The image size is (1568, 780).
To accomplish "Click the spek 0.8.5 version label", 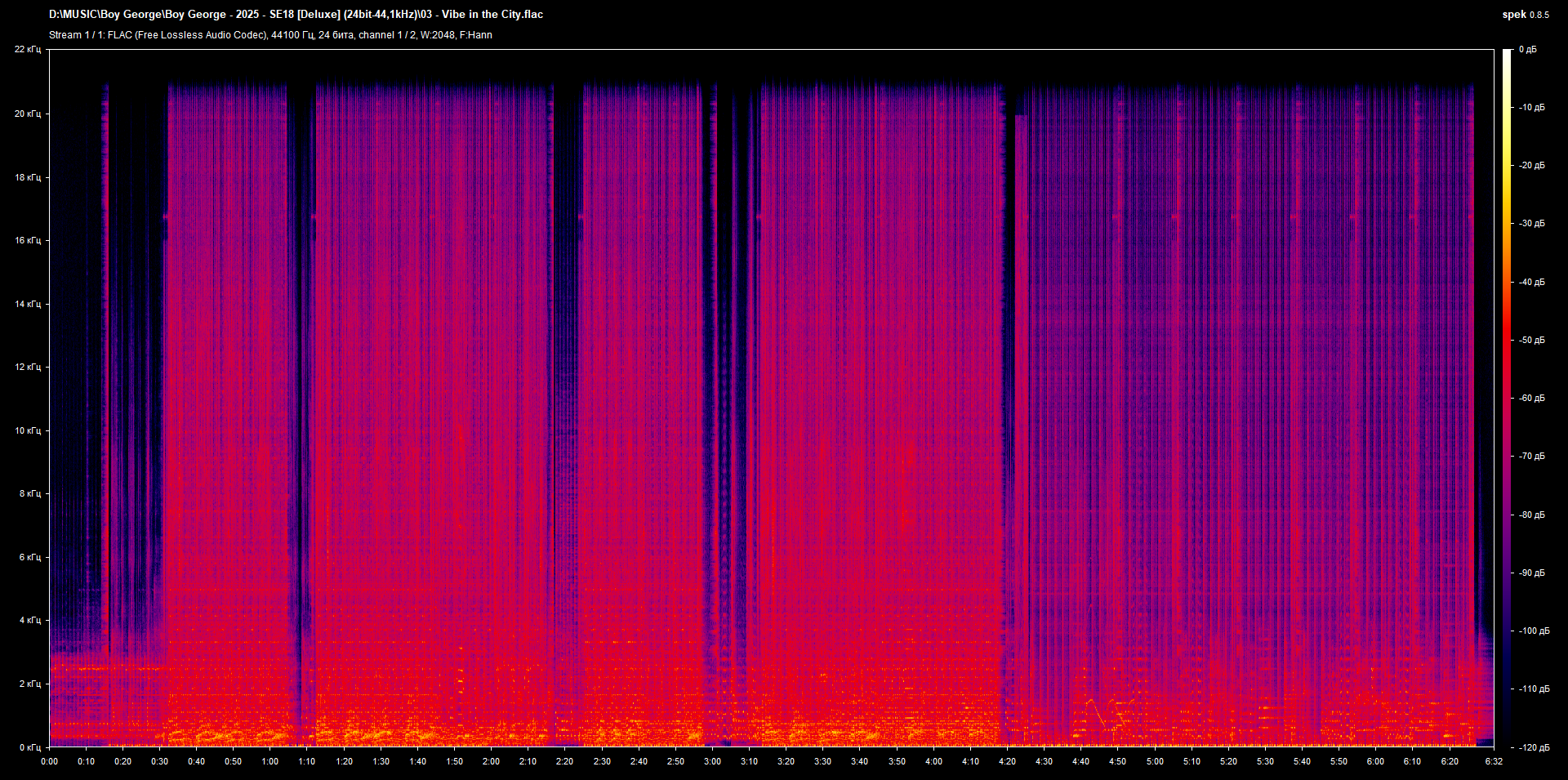I will point(1526,14).
